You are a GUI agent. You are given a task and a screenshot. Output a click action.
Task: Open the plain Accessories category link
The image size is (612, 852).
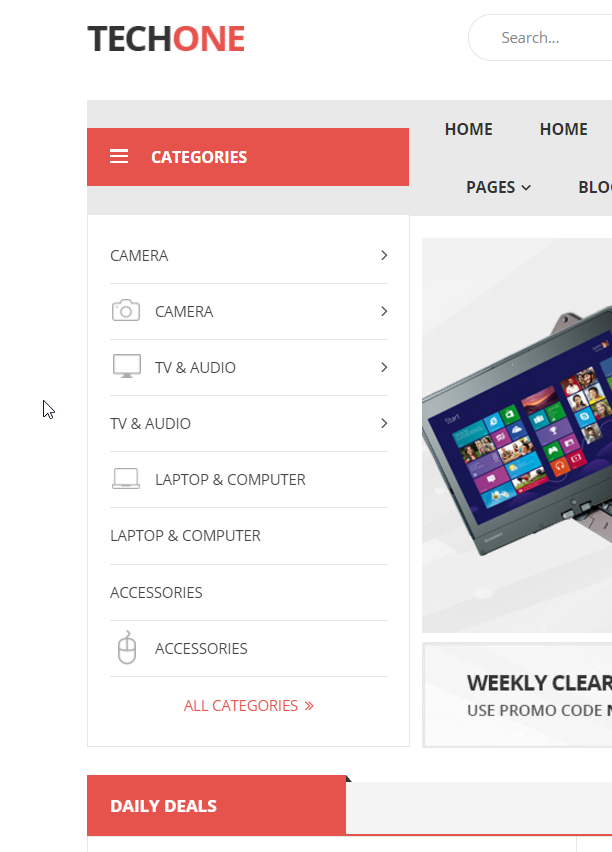[x=156, y=592]
